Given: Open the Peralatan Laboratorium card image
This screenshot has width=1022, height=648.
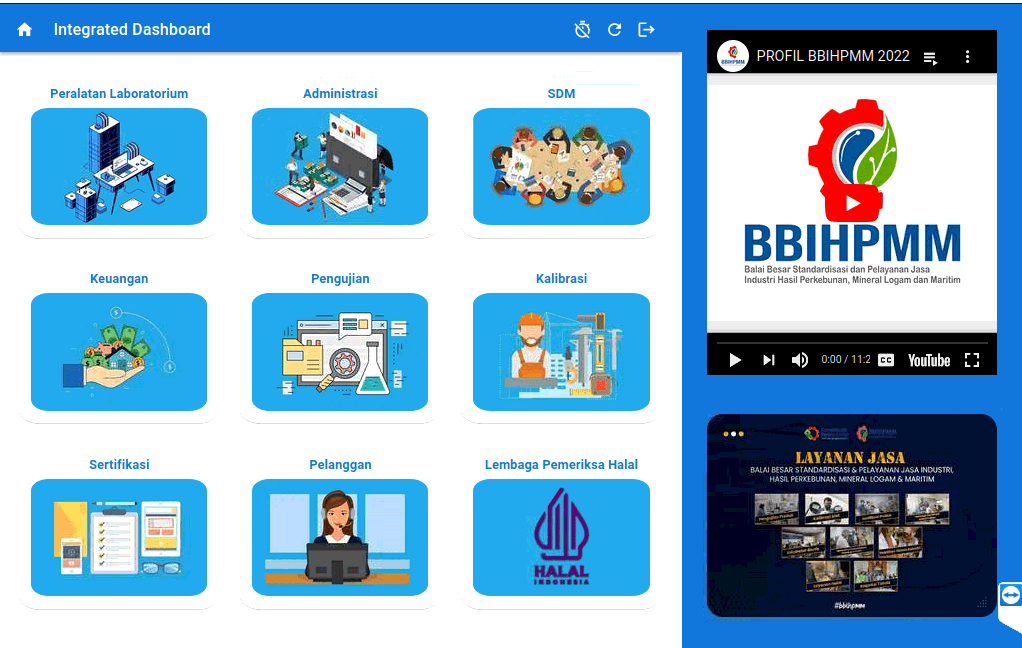Looking at the screenshot, I should tap(119, 166).
